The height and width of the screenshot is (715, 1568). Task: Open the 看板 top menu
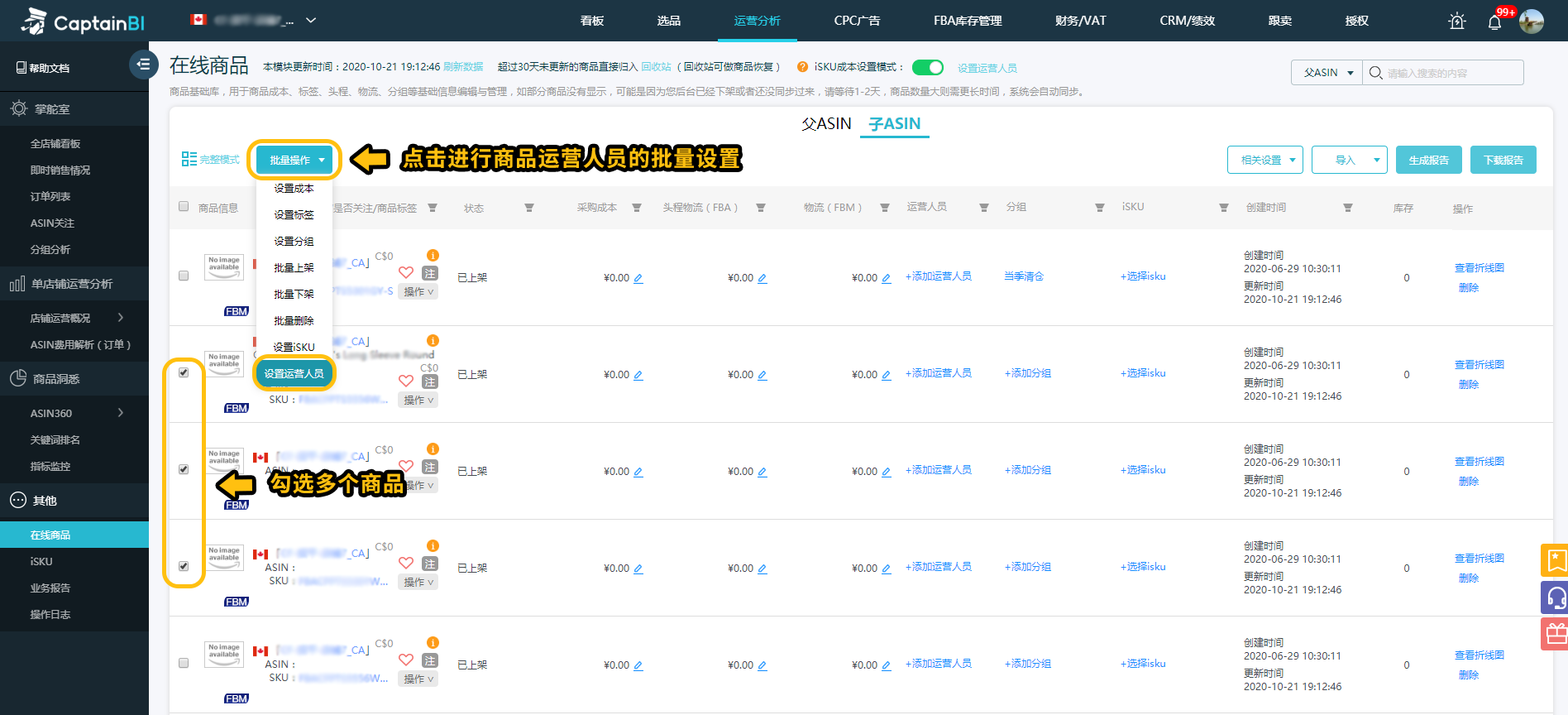(x=592, y=21)
